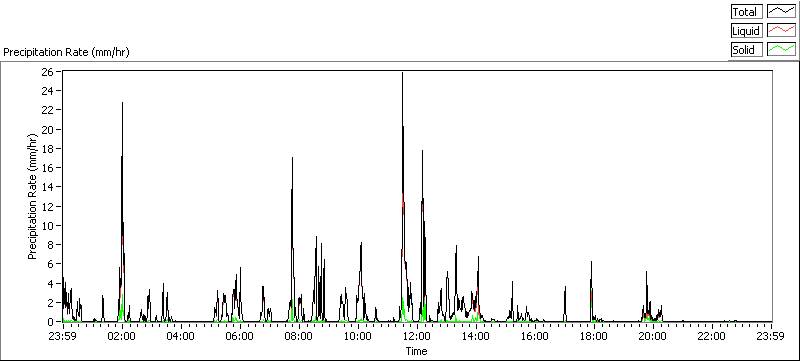
Task: Click the 22:00 x-axis time label
Action: click(713, 336)
